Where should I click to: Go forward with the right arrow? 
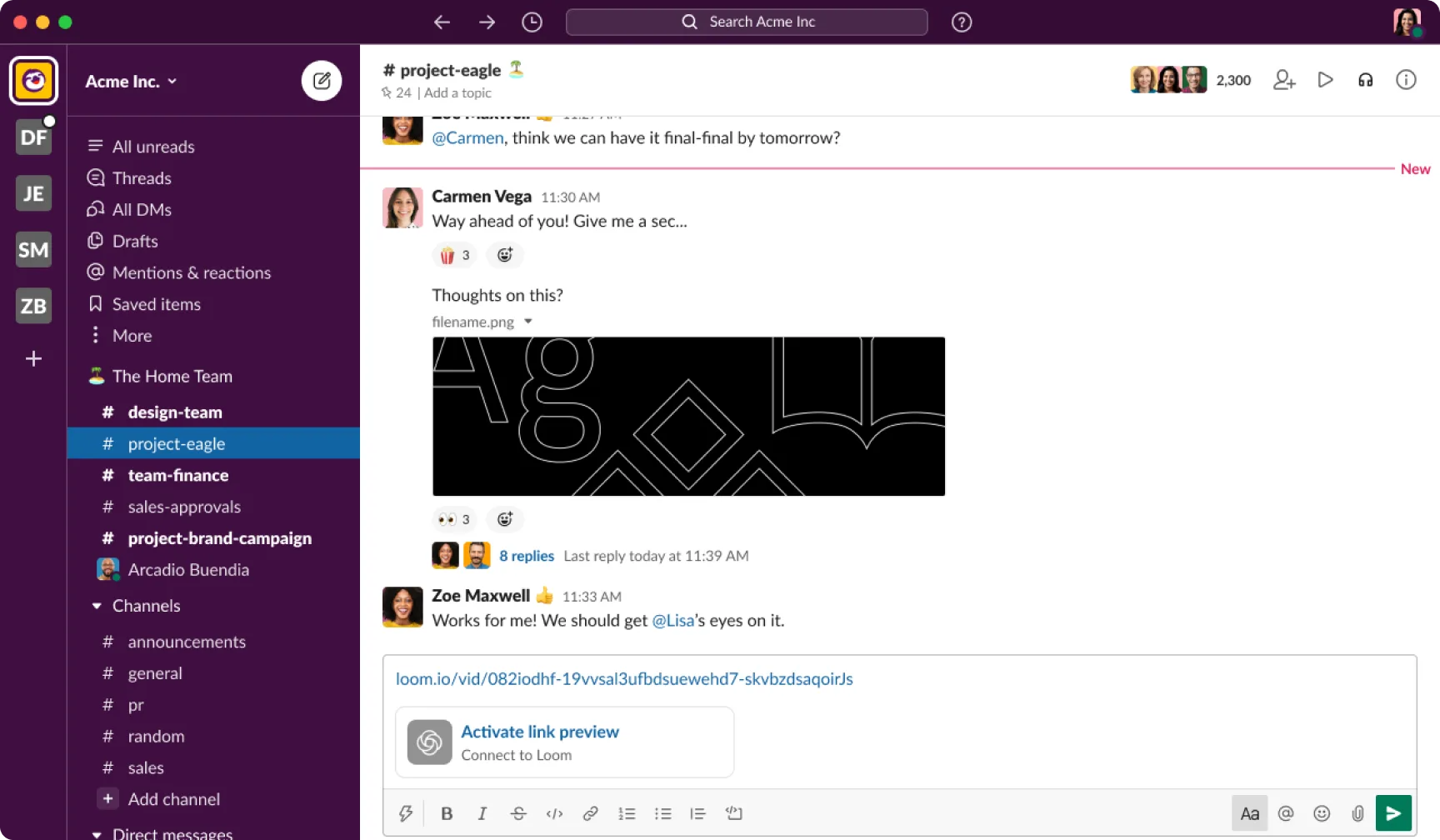coord(487,22)
